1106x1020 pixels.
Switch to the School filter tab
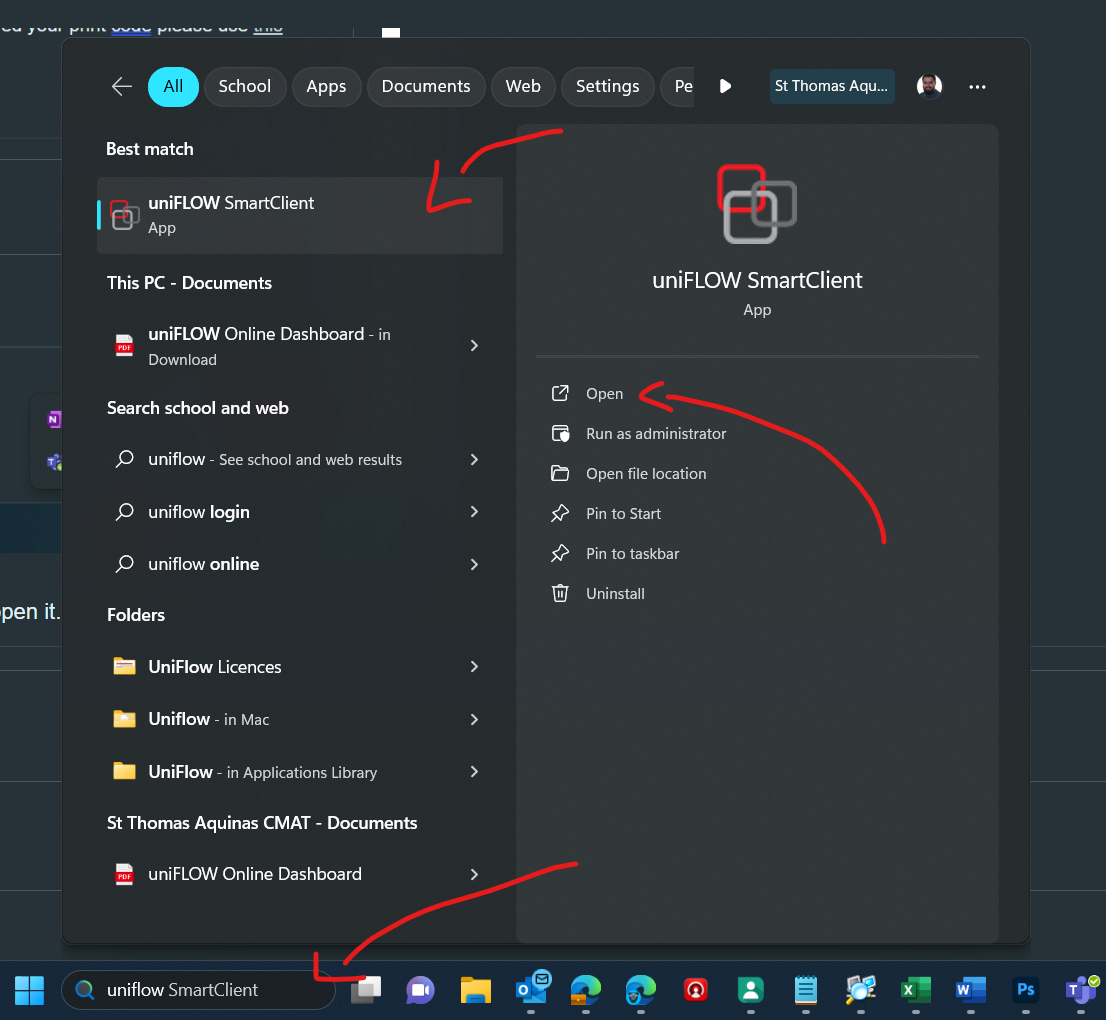click(x=245, y=86)
